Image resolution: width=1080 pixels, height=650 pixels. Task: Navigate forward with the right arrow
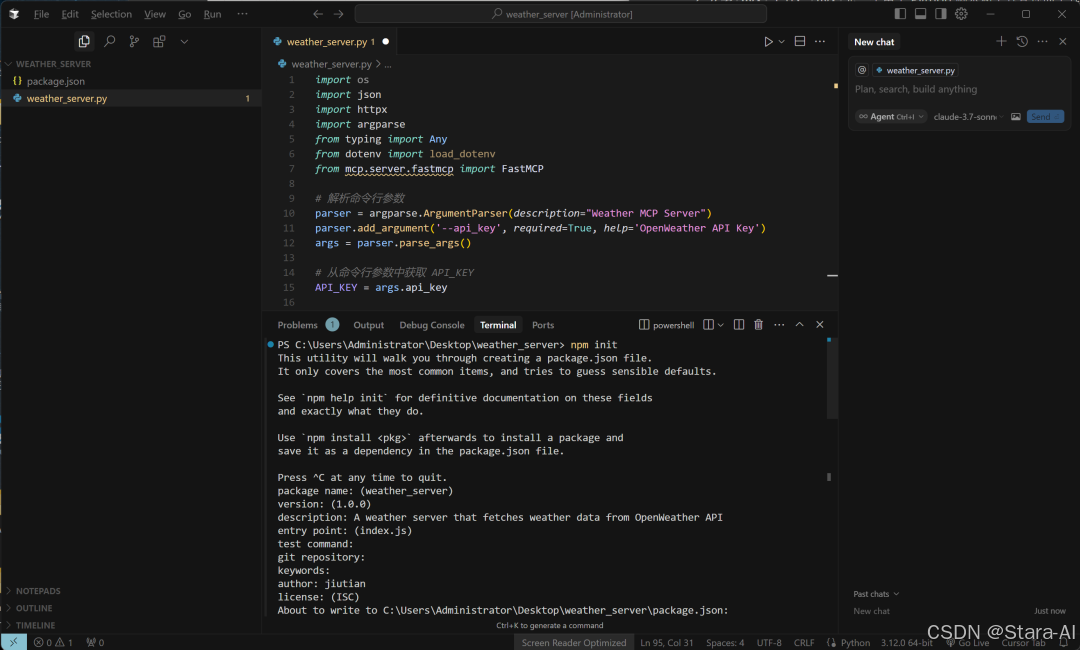pyautogui.click(x=338, y=14)
